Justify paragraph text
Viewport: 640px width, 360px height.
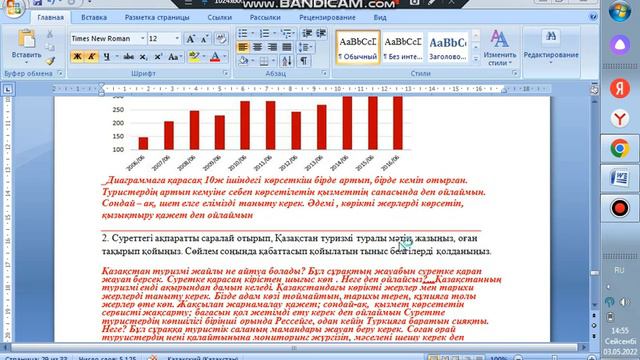(287, 47)
